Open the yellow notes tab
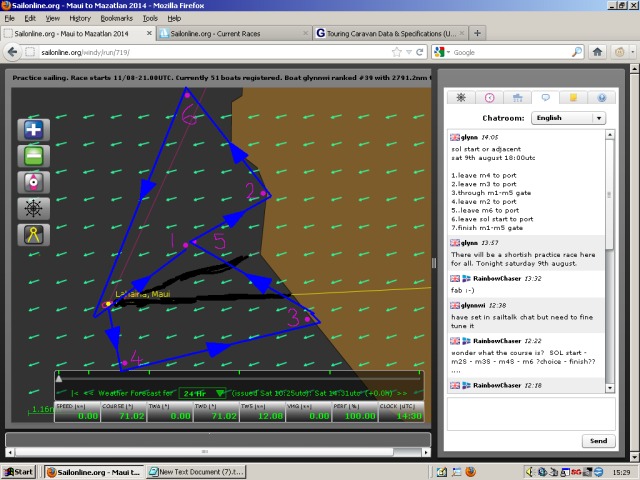 [x=573, y=98]
